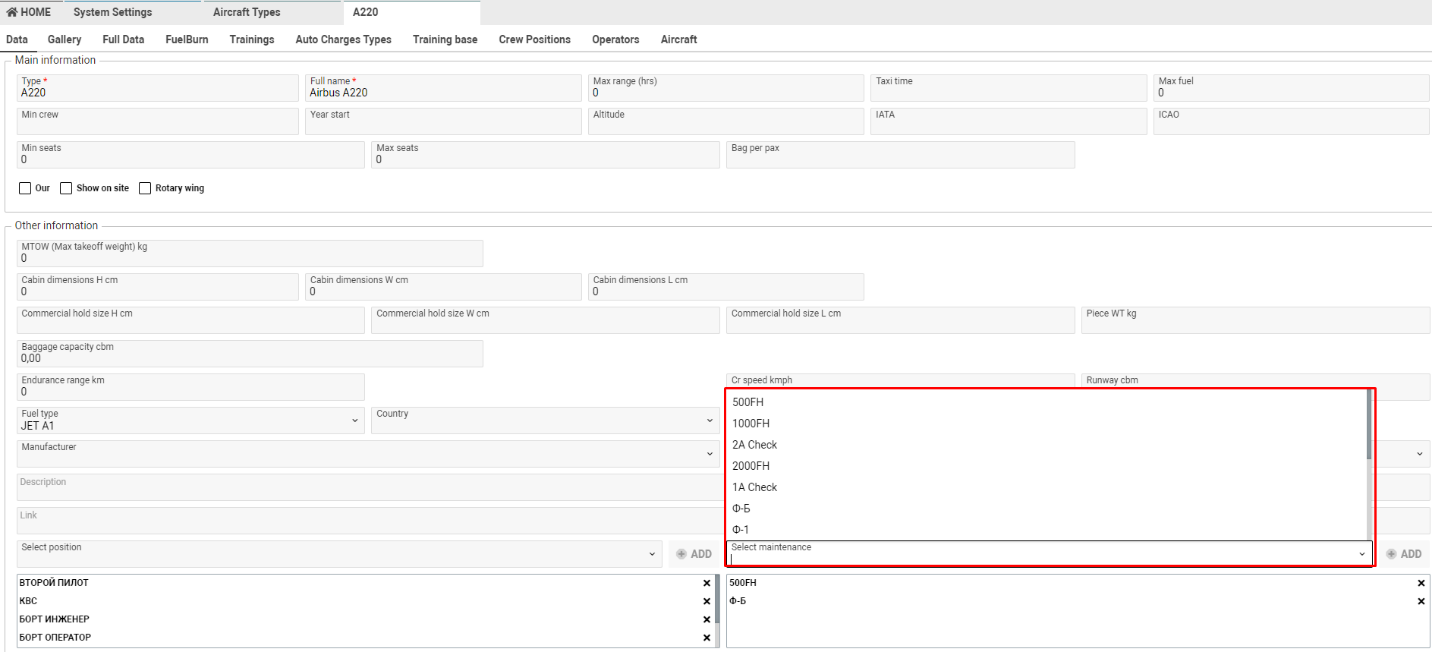Open the Crew Positions tab
The image size is (1432, 652).
[x=534, y=40]
